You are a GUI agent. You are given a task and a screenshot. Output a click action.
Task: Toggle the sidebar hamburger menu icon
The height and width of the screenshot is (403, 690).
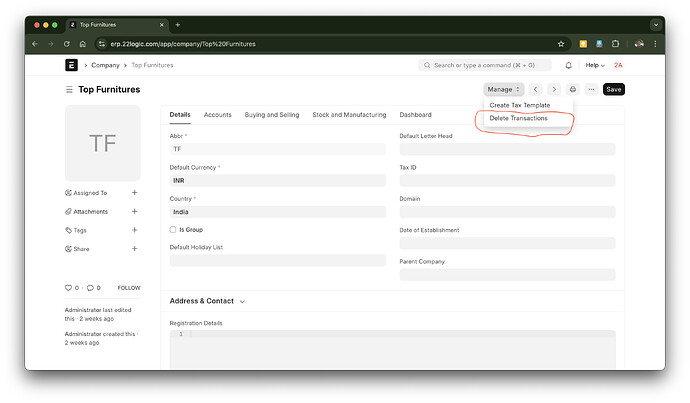(69, 90)
